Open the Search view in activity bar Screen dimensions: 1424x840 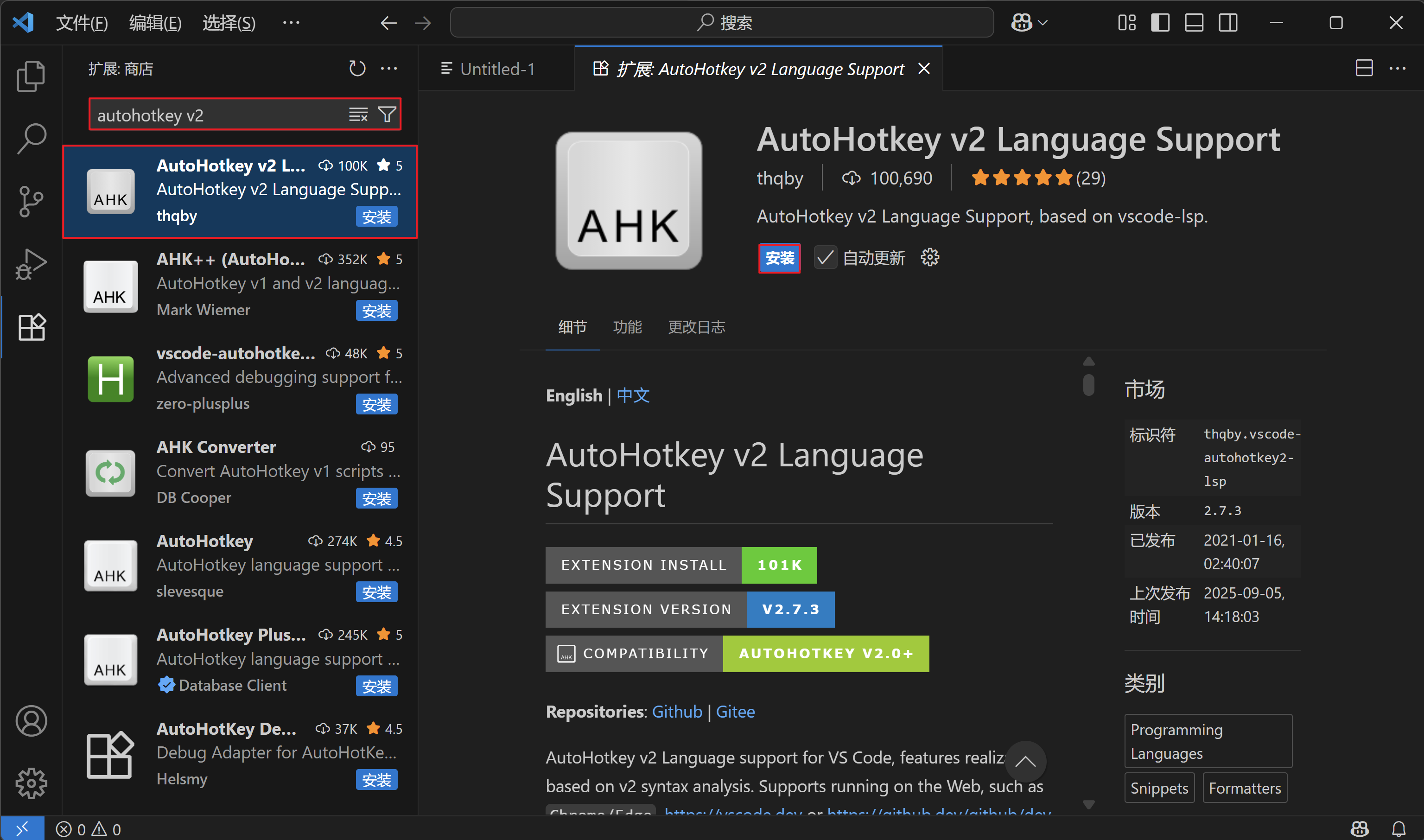(31, 138)
